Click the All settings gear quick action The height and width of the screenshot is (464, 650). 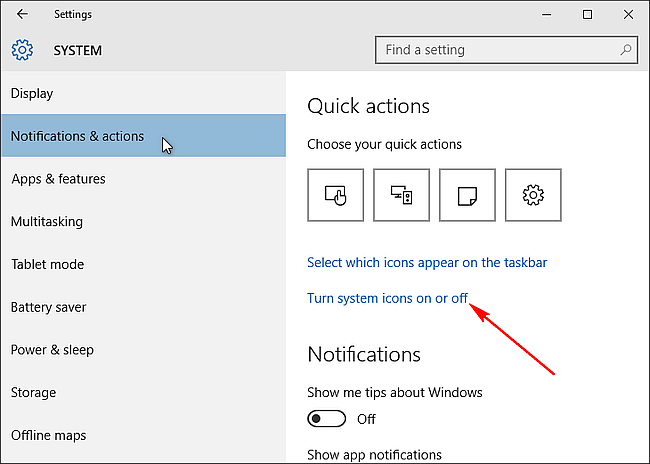tap(533, 195)
